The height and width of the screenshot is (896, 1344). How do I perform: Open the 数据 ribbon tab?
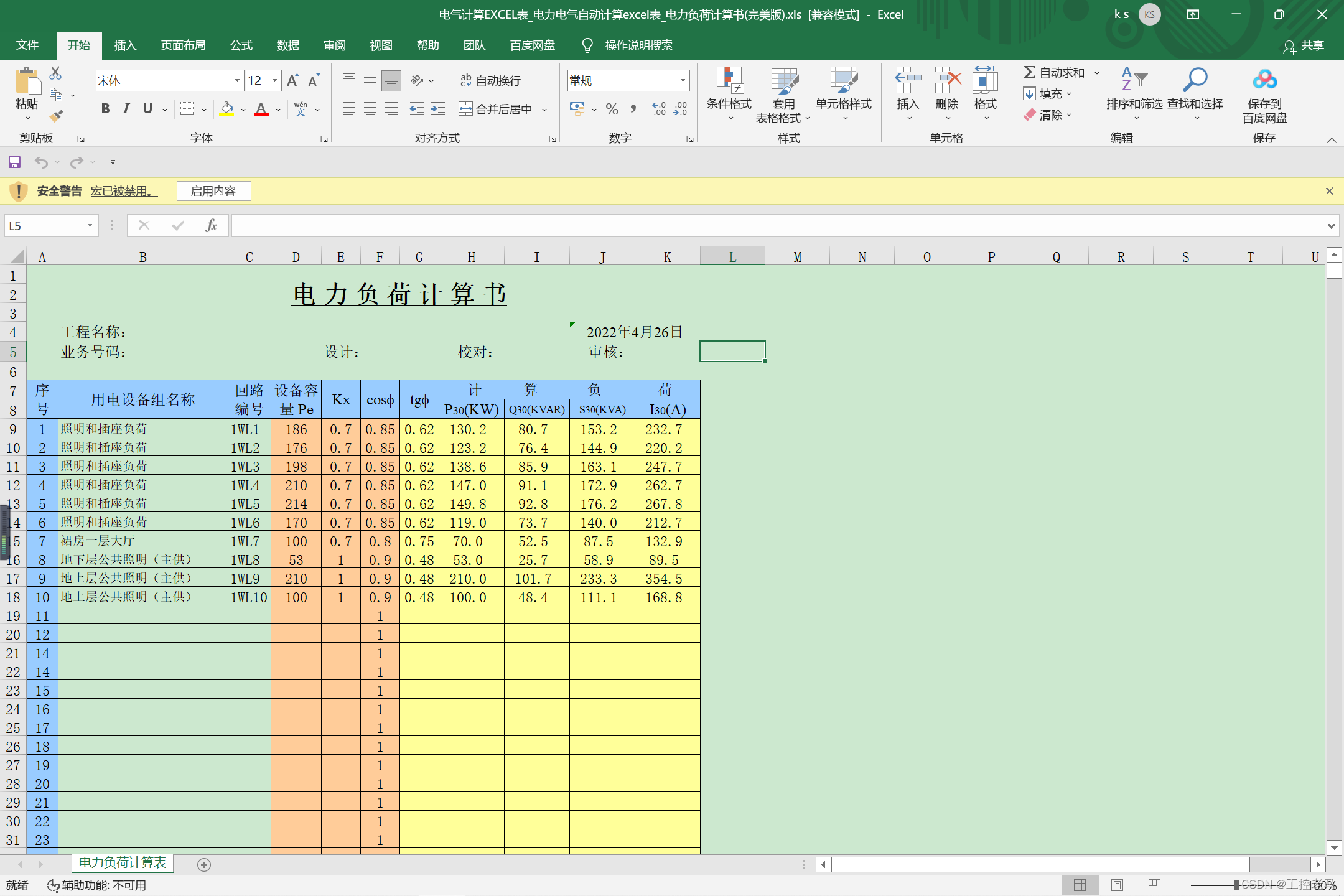287,45
